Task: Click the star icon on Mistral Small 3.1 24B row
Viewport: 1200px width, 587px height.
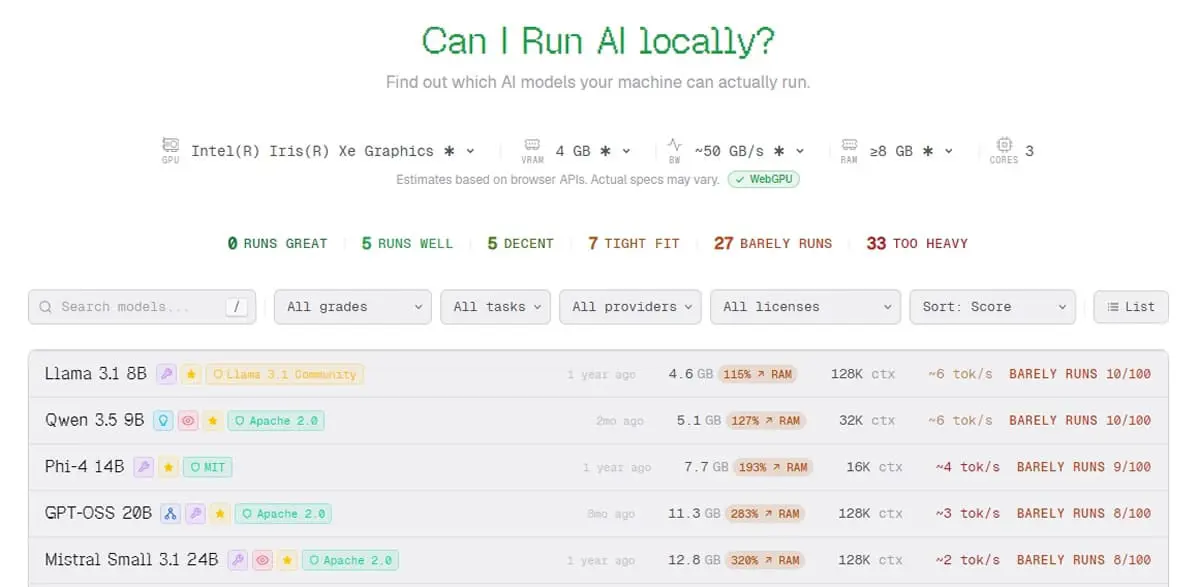Action: [x=287, y=560]
